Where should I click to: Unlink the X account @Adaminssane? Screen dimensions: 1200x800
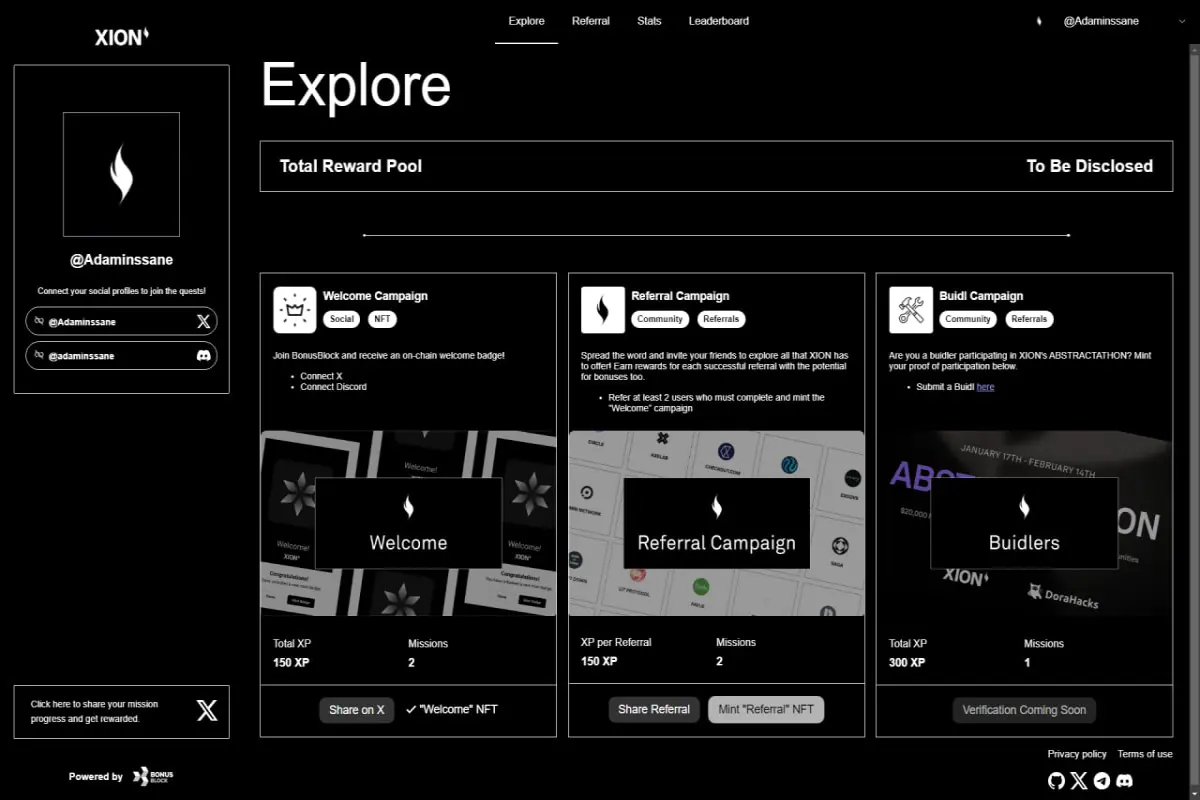point(39,321)
